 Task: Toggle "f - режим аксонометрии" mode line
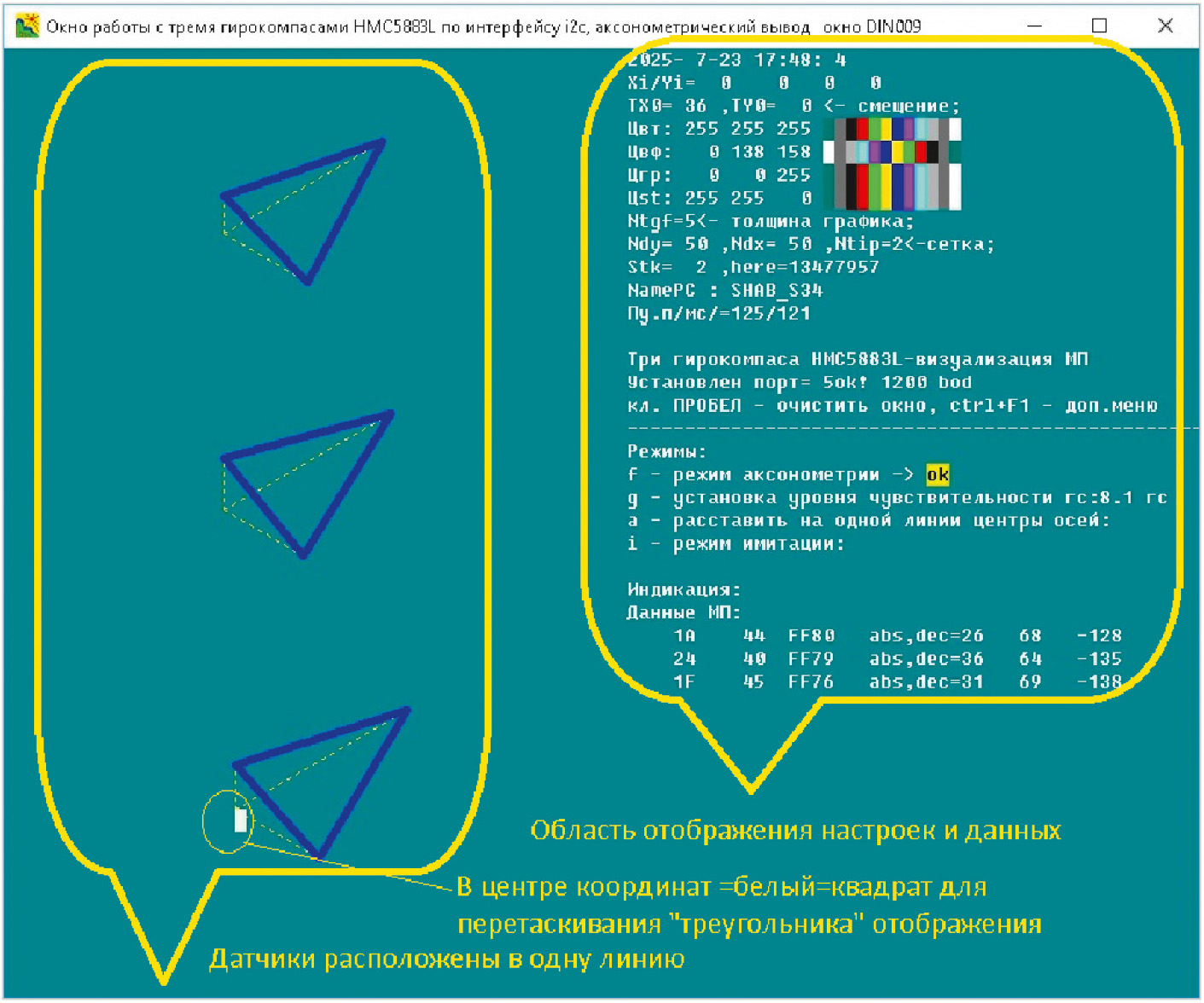click(768, 475)
